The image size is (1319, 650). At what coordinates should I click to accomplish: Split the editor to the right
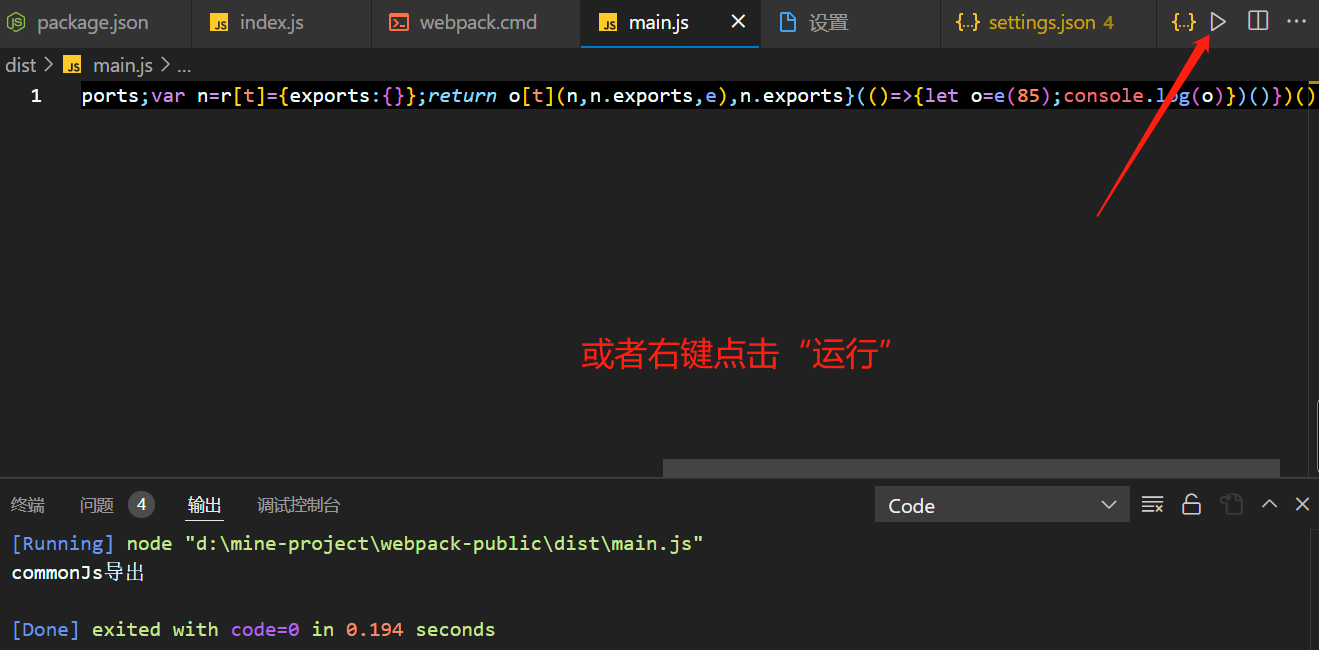pos(1258,21)
